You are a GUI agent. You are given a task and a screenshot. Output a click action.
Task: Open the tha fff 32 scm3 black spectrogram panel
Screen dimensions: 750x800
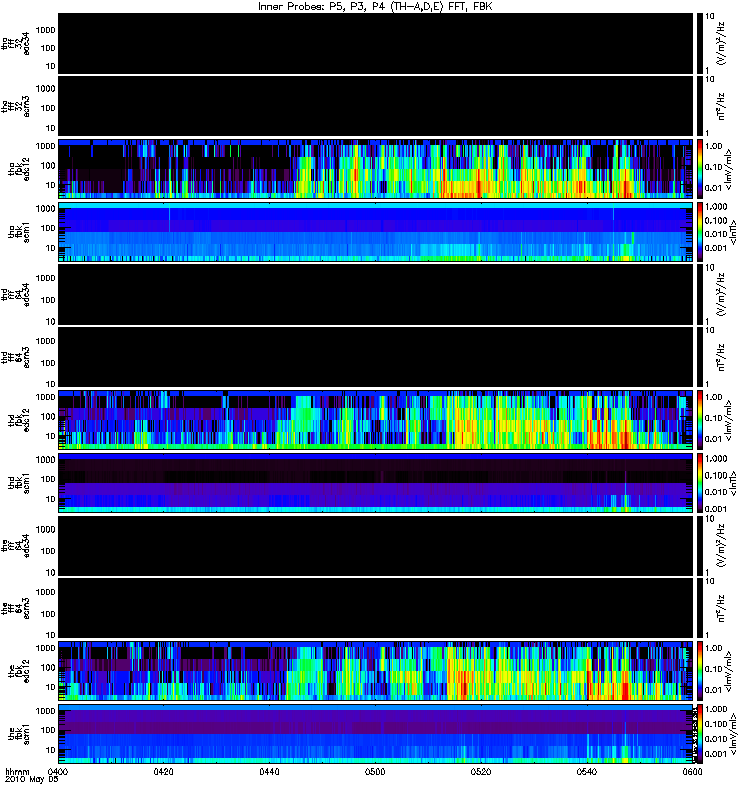(375, 106)
